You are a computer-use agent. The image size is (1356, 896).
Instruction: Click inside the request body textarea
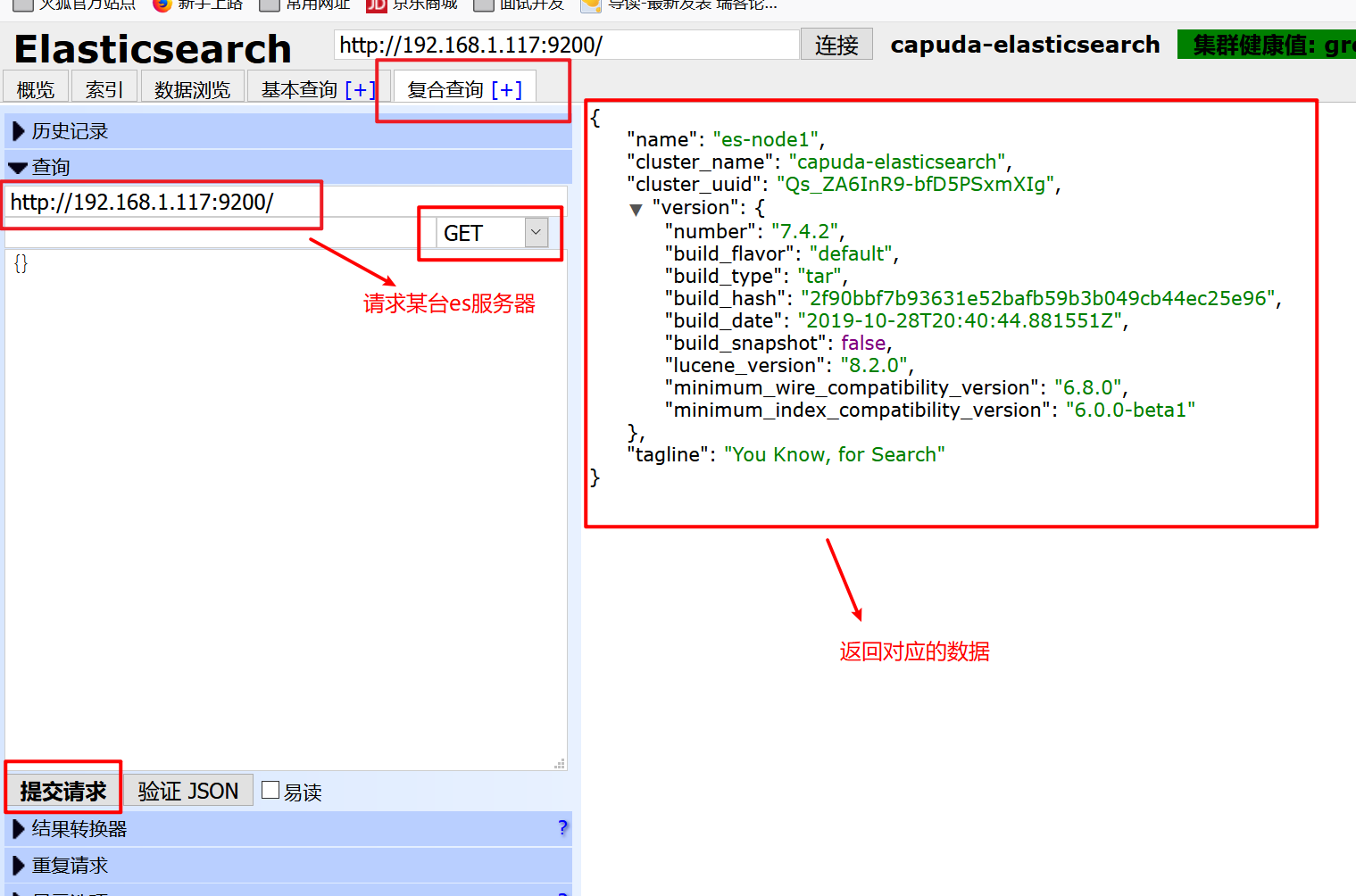point(286,510)
